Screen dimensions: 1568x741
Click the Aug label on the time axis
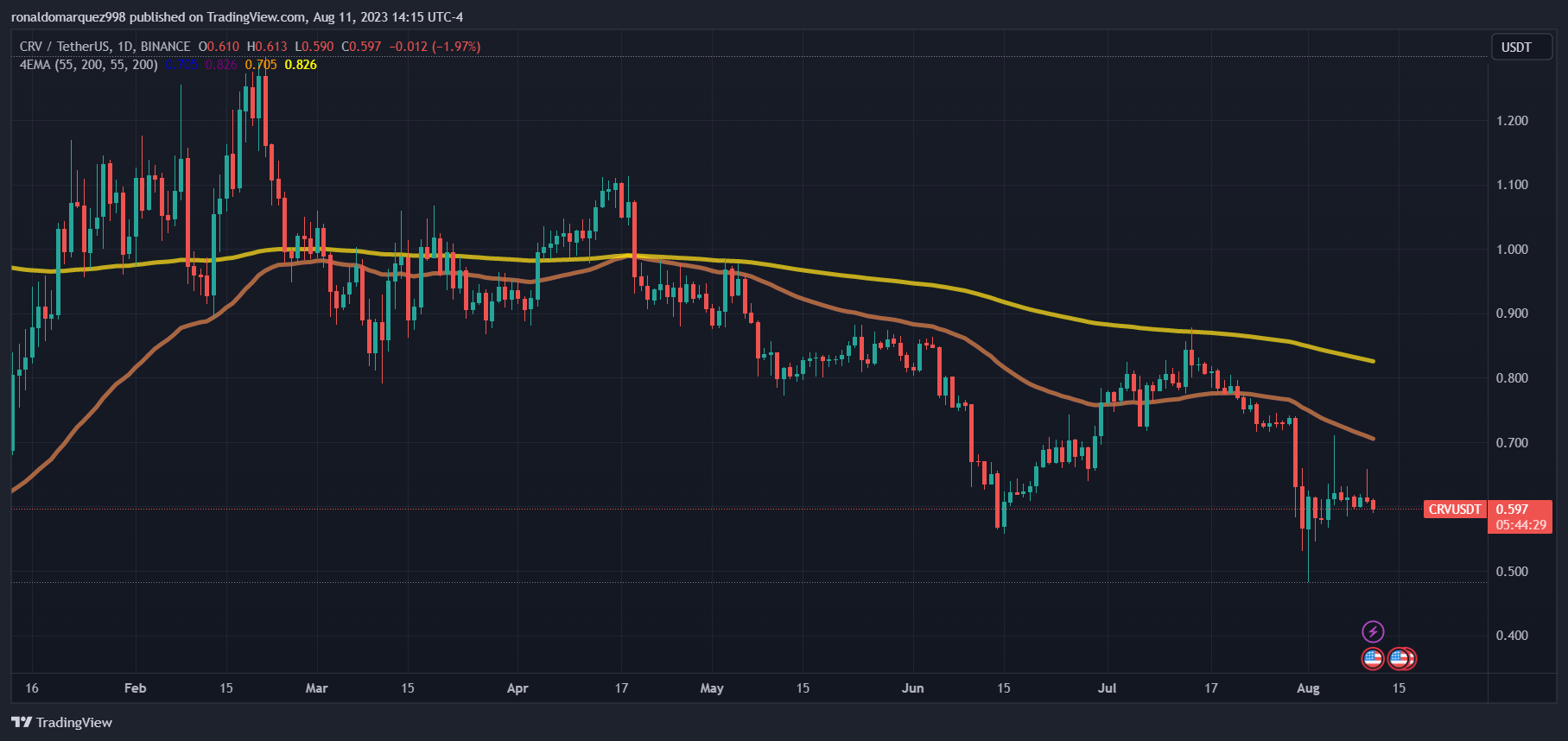pyautogui.click(x=1308, y=688)
